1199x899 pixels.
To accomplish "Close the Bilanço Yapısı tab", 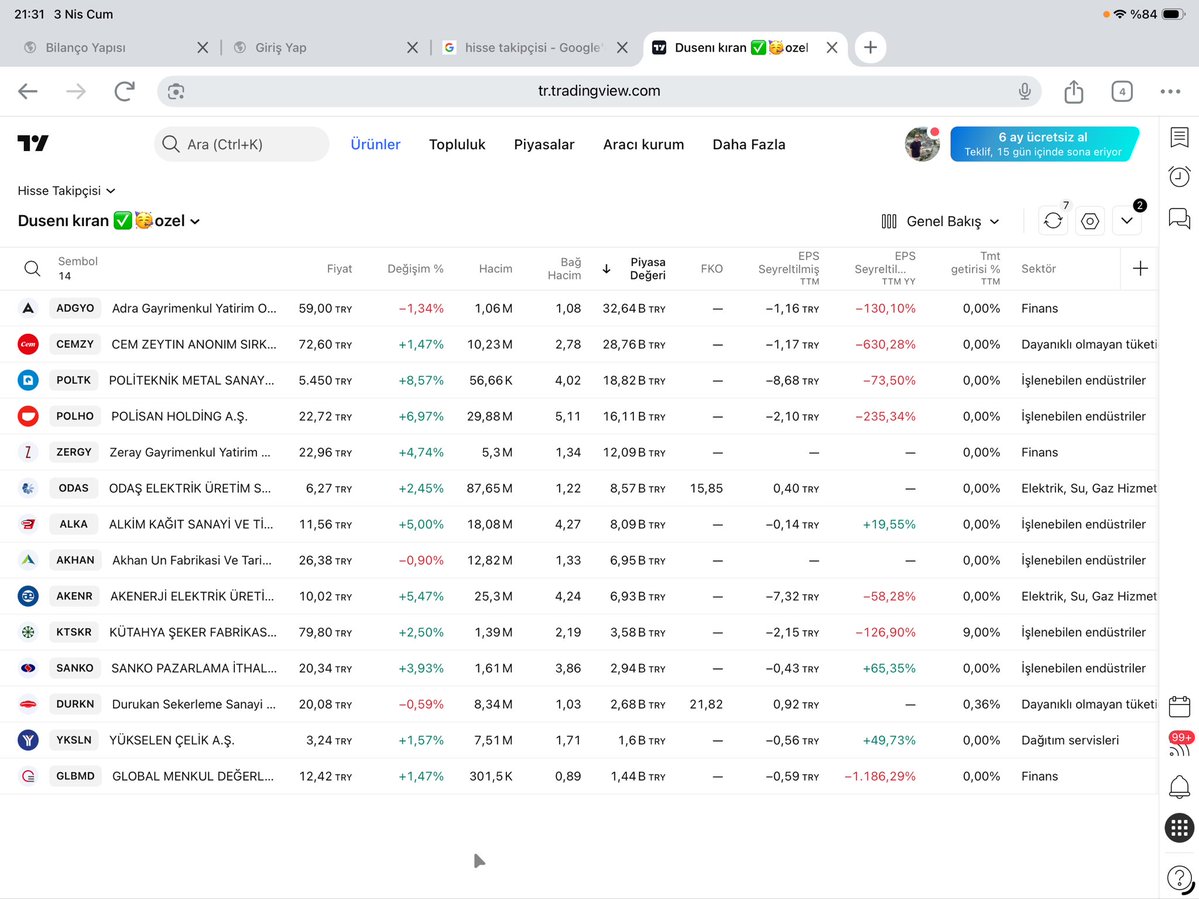I will (203, 47).
